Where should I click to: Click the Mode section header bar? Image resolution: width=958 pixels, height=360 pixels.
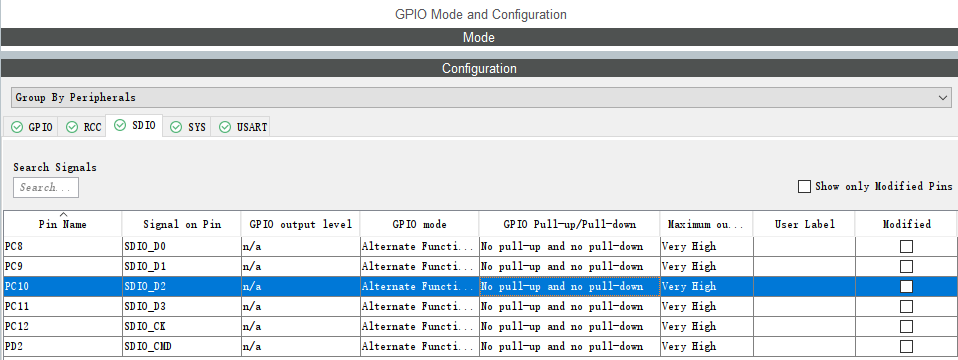tap(479, 37)
